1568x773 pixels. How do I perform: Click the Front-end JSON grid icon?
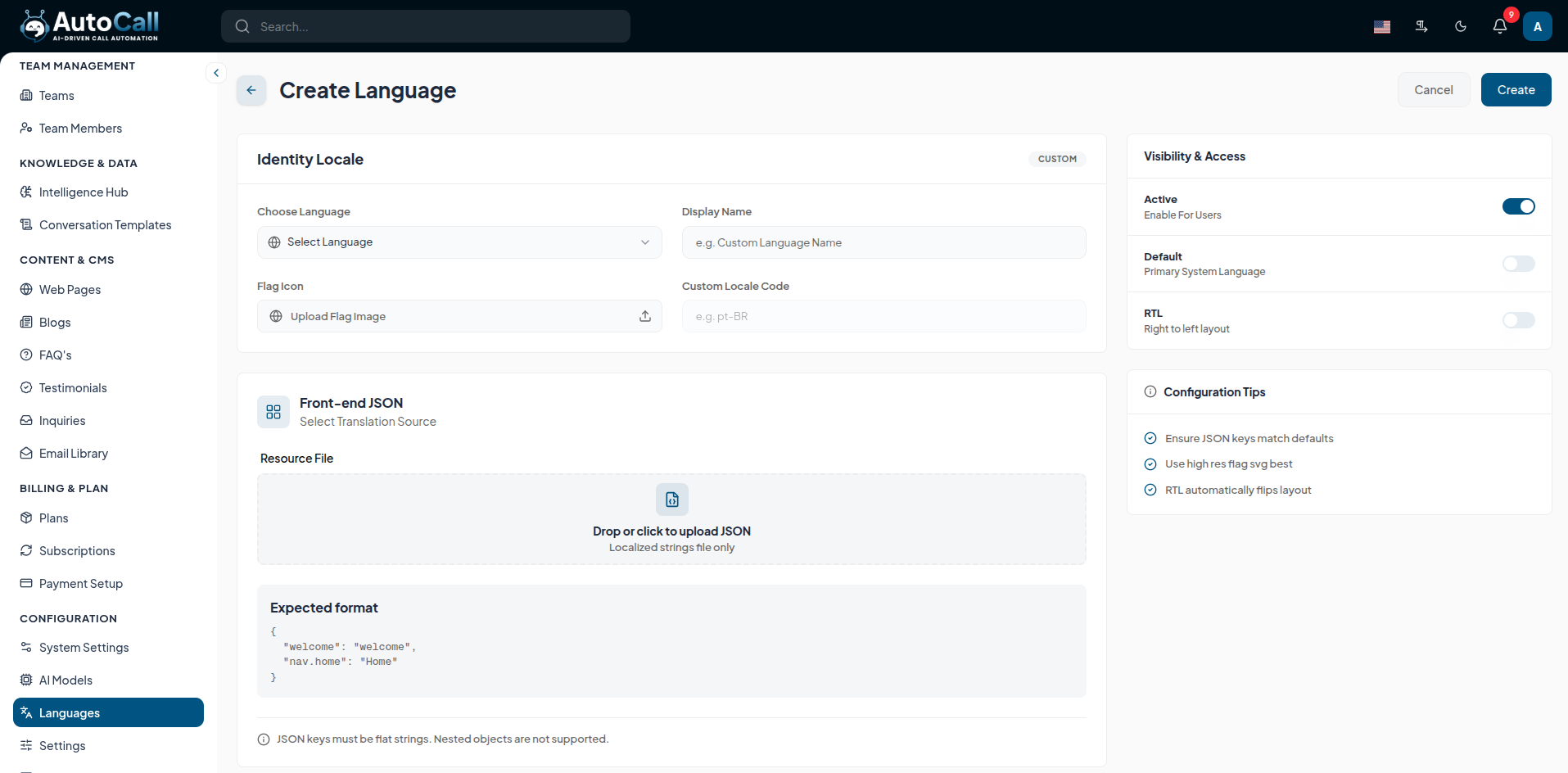click(x=273, y=412)
